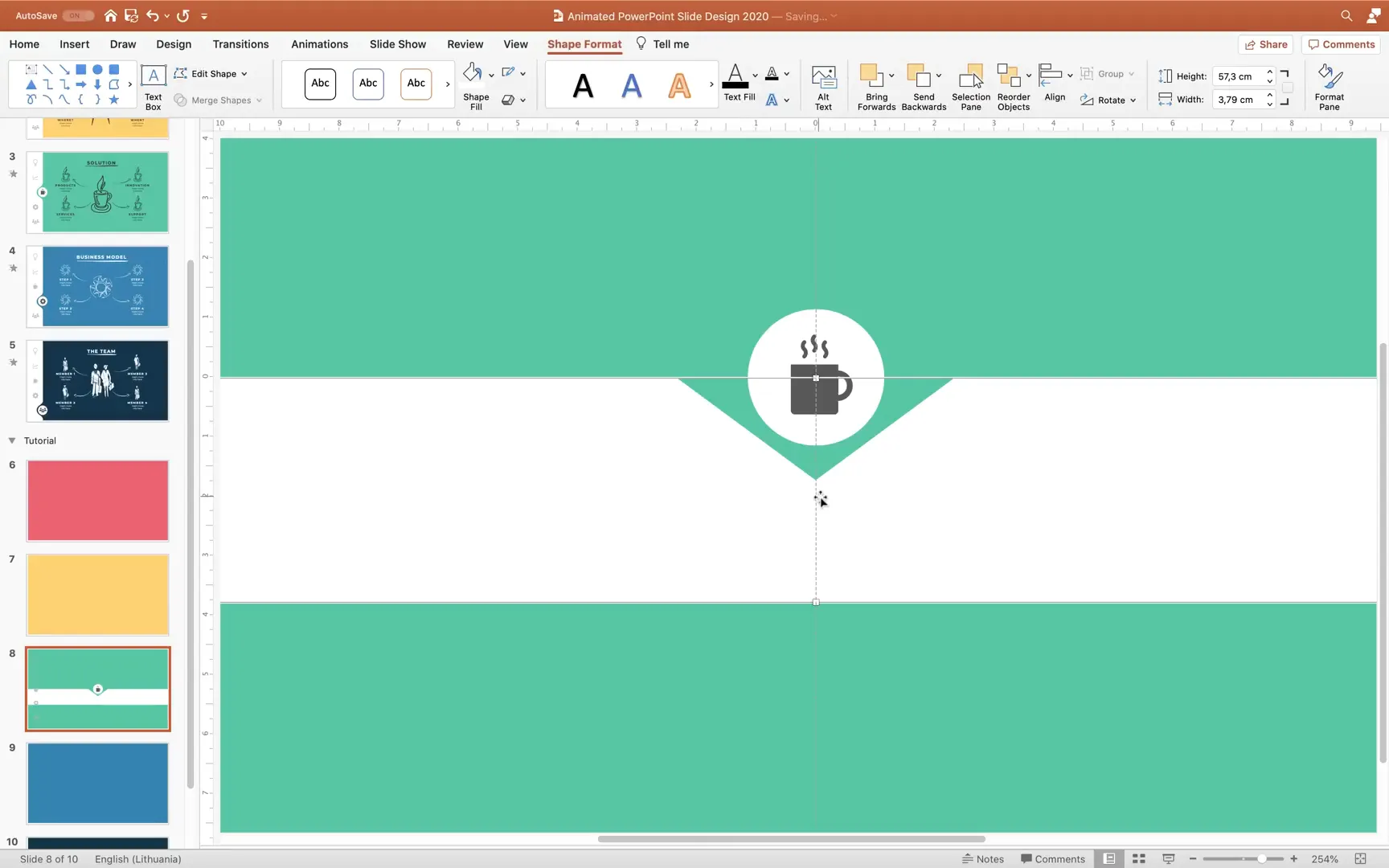
Task: Open the Edit Shape dropdown
Action: (245, 73)
